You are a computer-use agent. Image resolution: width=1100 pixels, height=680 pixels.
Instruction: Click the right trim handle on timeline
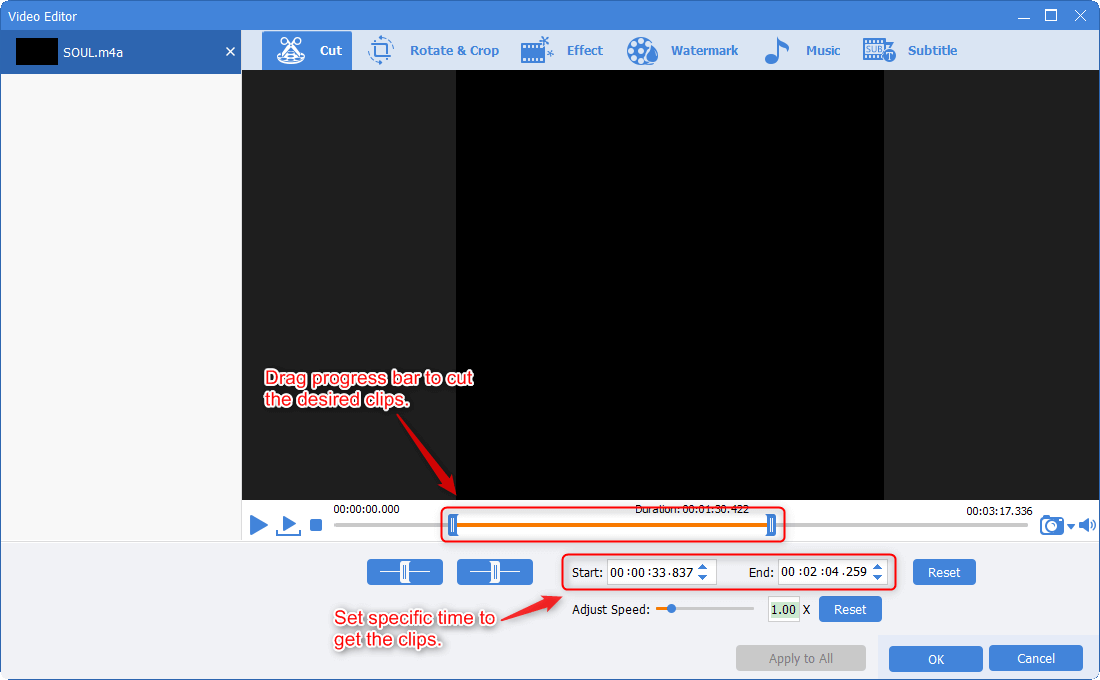(x=771, y=524)
